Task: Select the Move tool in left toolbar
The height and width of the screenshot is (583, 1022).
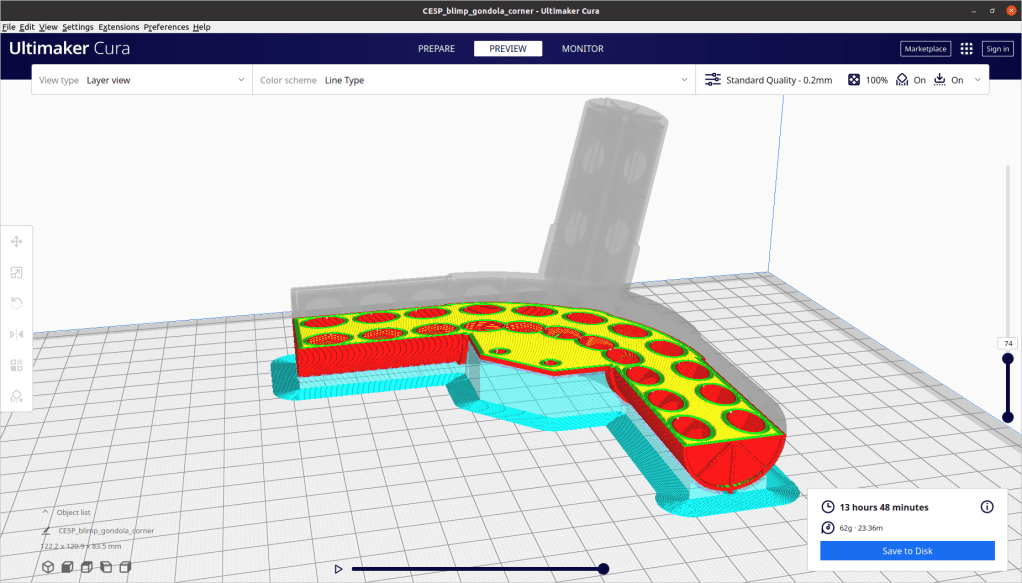Action: [x=17, y=242]
